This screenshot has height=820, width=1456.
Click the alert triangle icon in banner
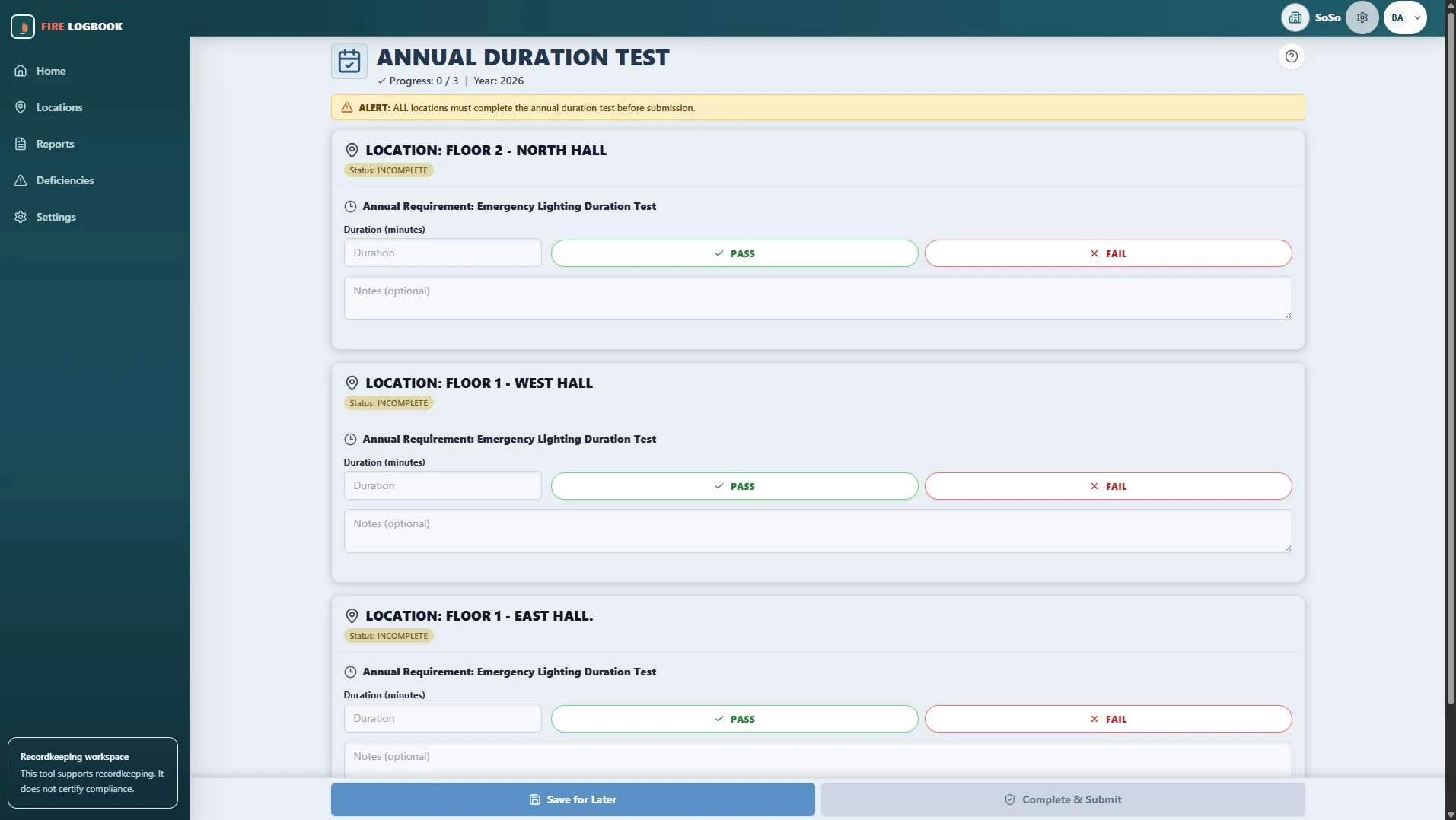pos(347,108)
